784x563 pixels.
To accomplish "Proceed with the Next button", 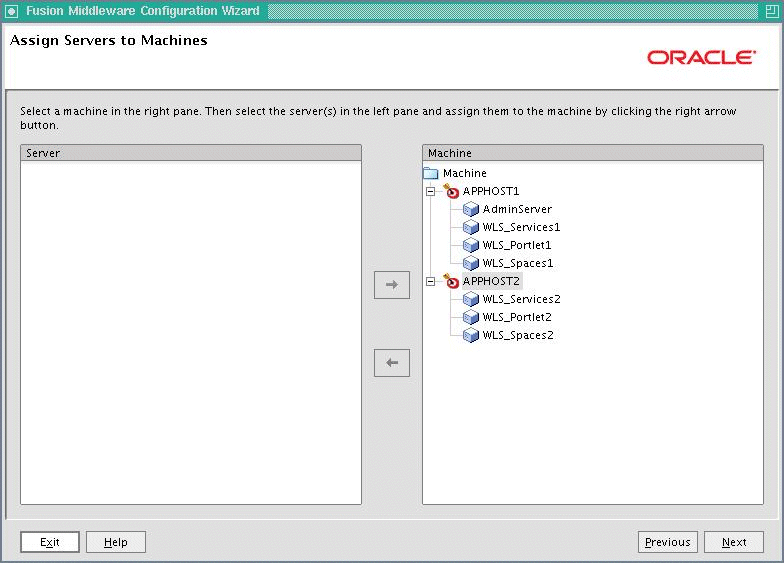I will 734,542.
